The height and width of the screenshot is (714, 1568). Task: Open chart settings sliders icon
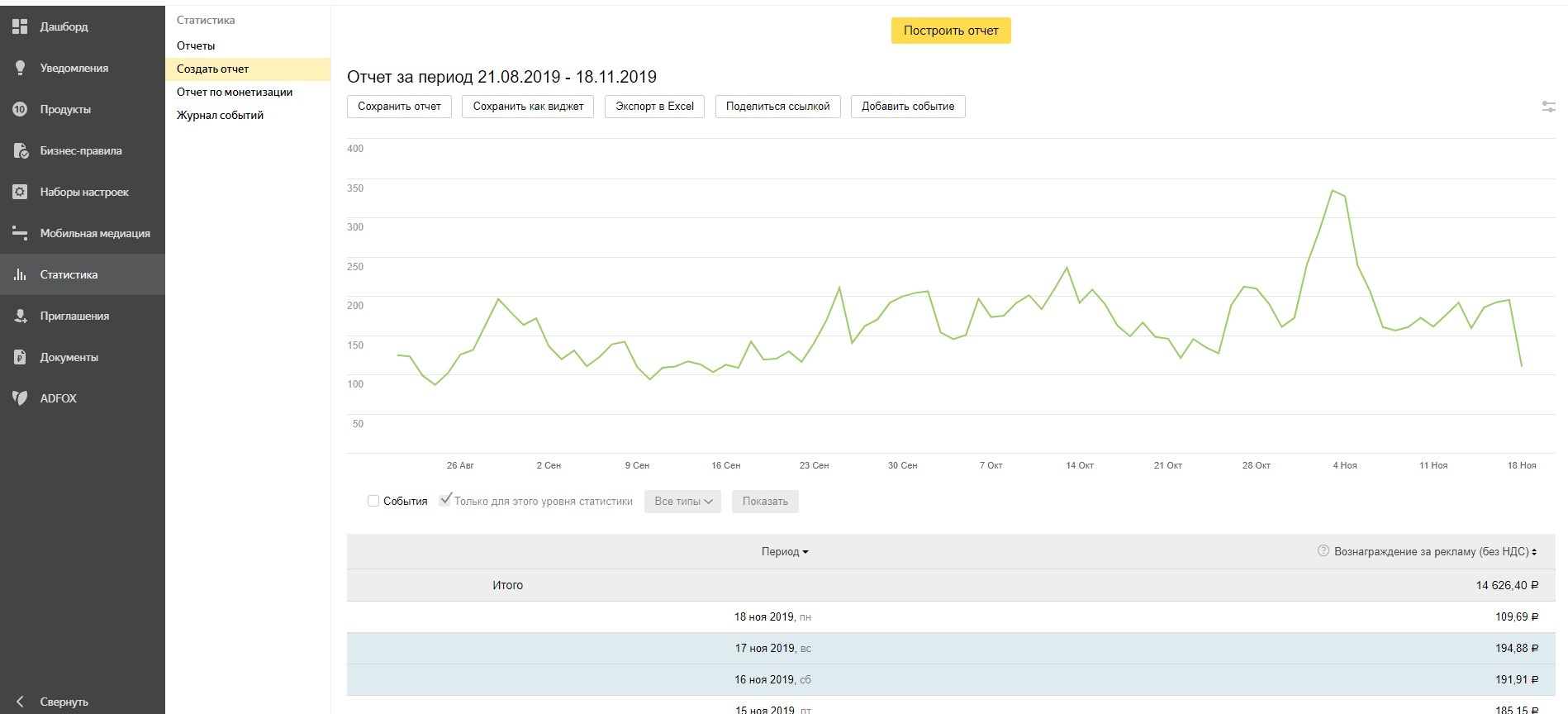tap(1548, 107)
